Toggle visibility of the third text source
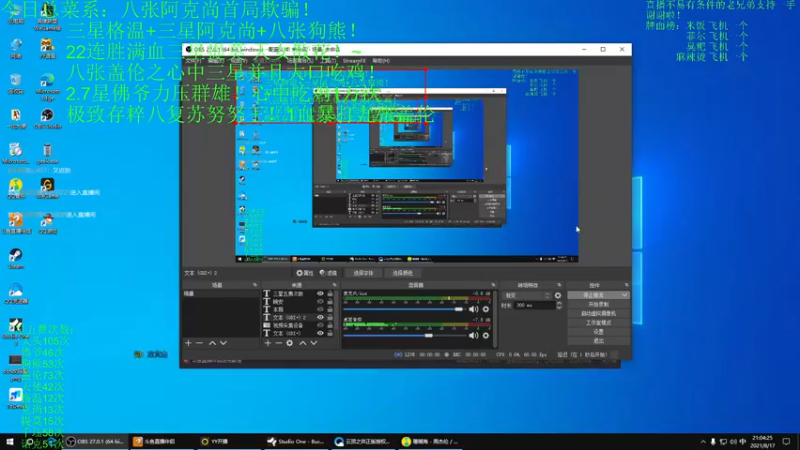Viewport: 800px width, 450px height. click(x=320, y=309)
